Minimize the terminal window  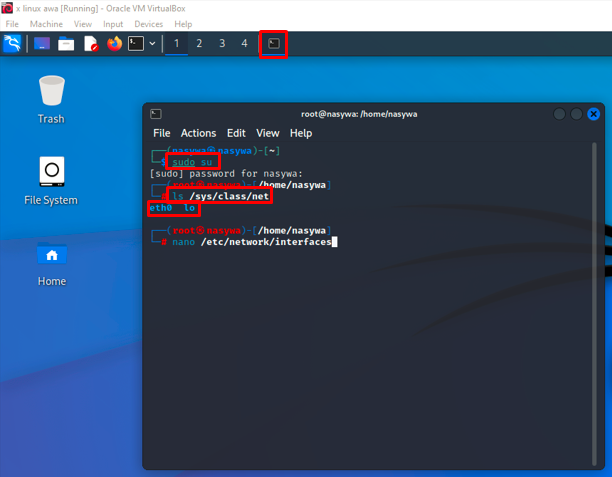point(559,114)
